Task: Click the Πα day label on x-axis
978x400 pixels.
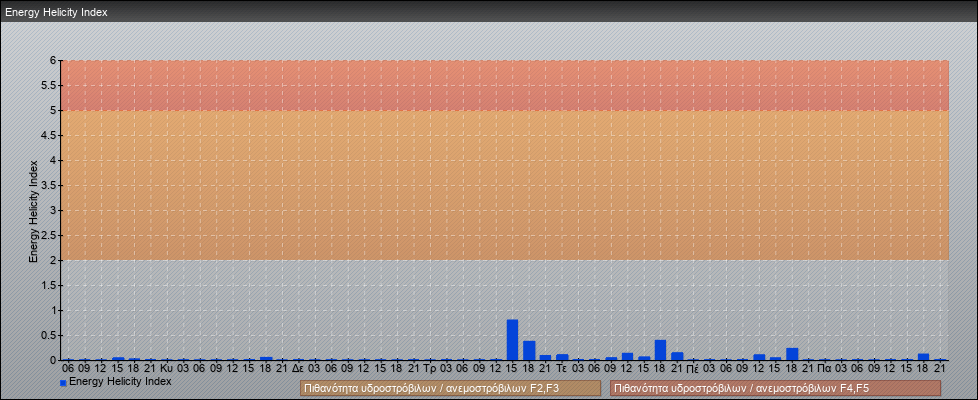Action: (x=825, y=369)
